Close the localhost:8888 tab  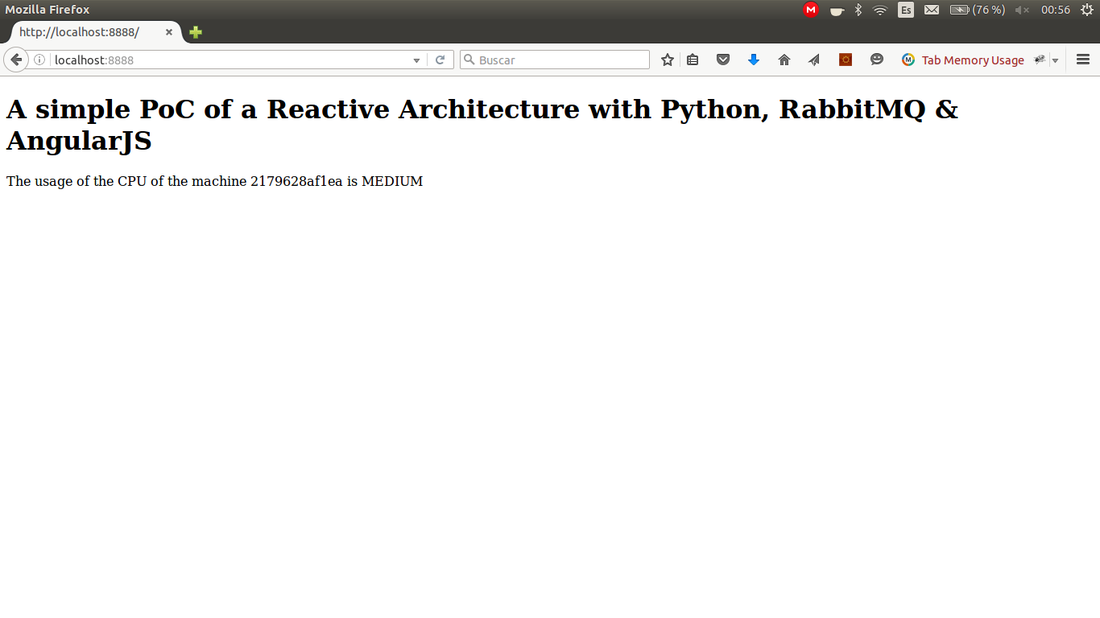[168, 32]
